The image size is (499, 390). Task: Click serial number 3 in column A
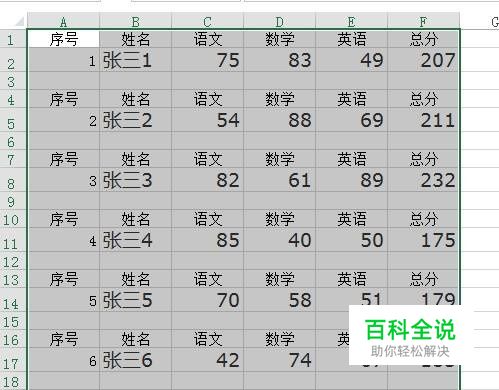[63, 180]
